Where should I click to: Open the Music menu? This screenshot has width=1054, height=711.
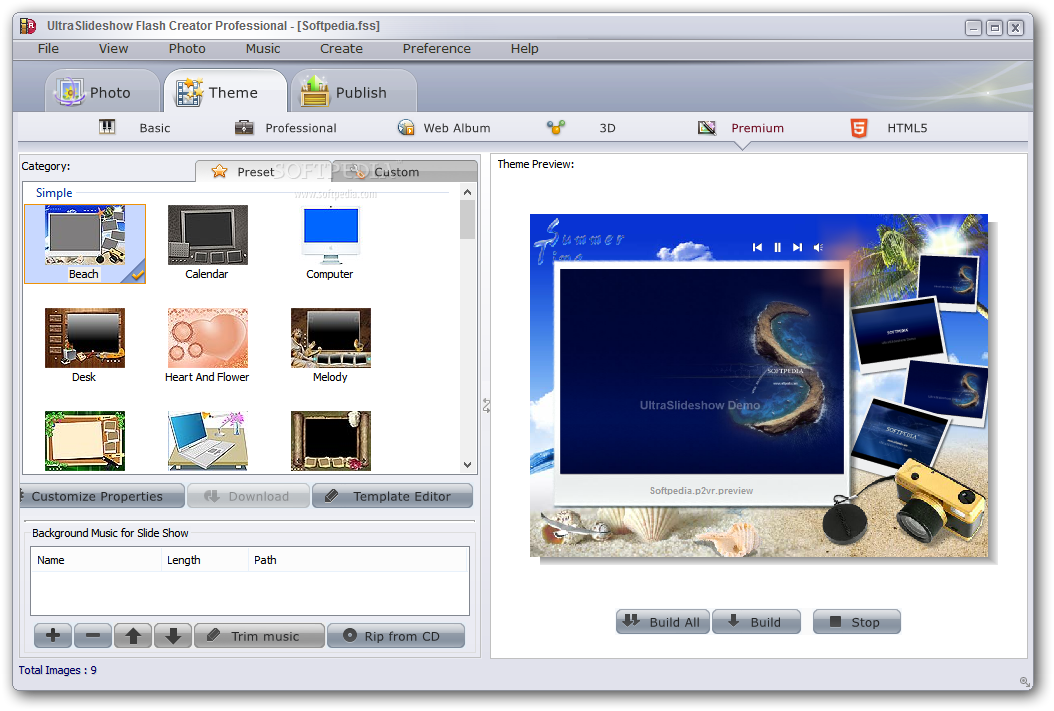coord(263,48)
